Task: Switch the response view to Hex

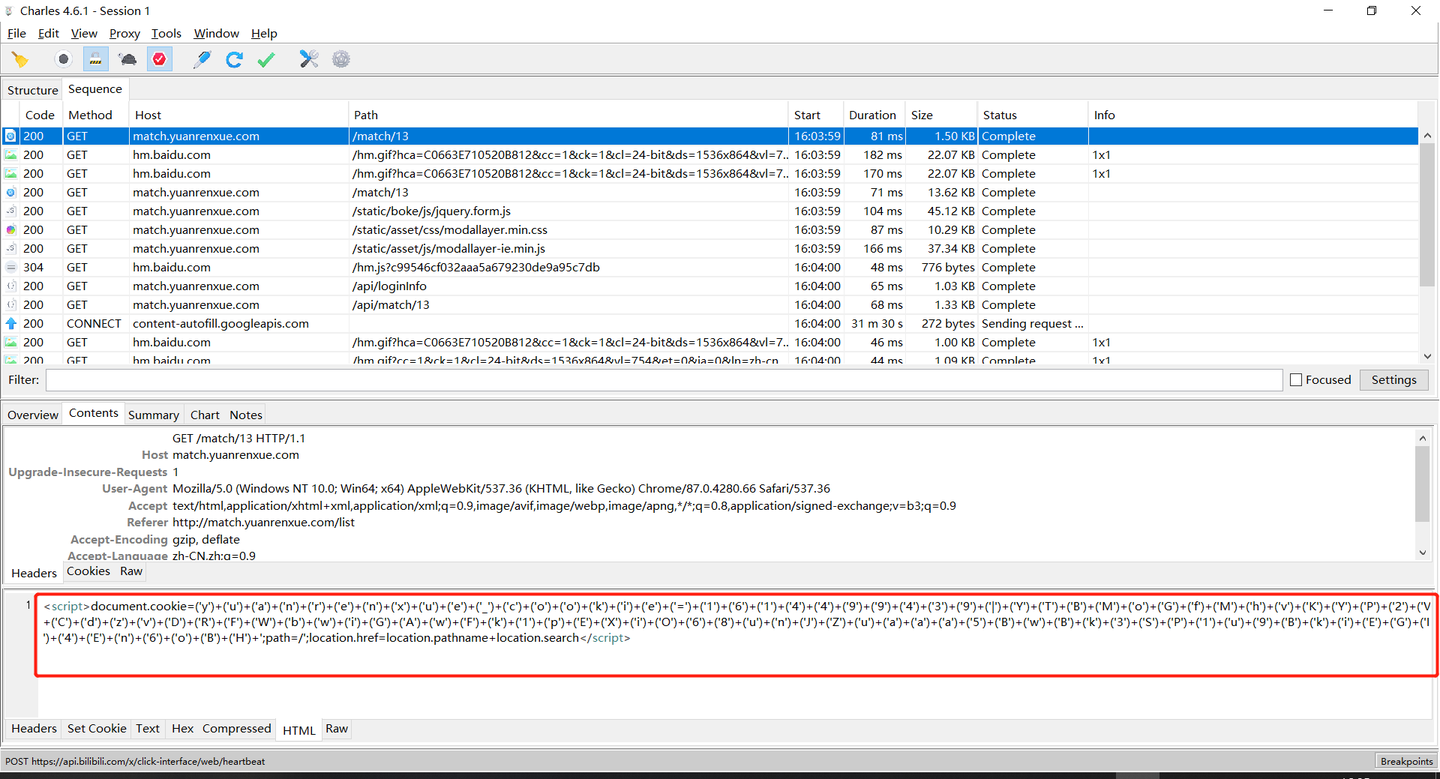Action: coord(182,729)
